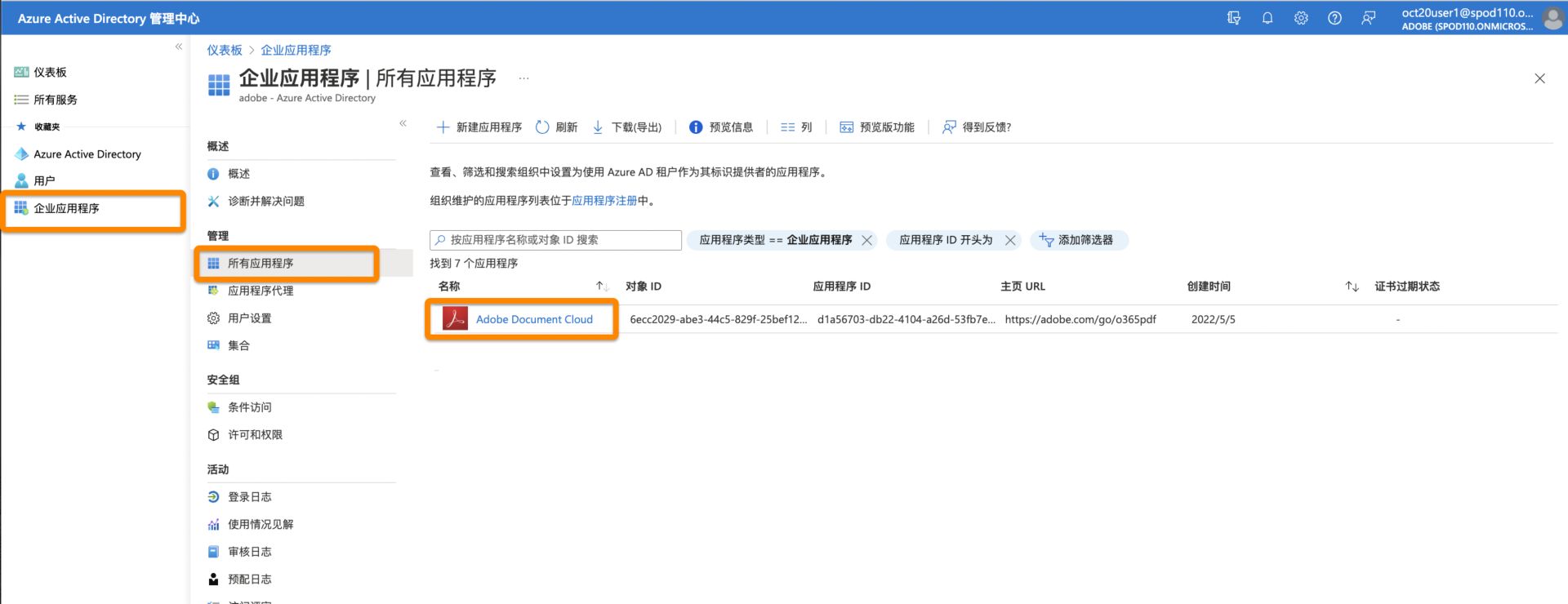Click 2022/5/5 creation date cell
Viewport: 1568px width, 604px height.
click(1213, 319)
